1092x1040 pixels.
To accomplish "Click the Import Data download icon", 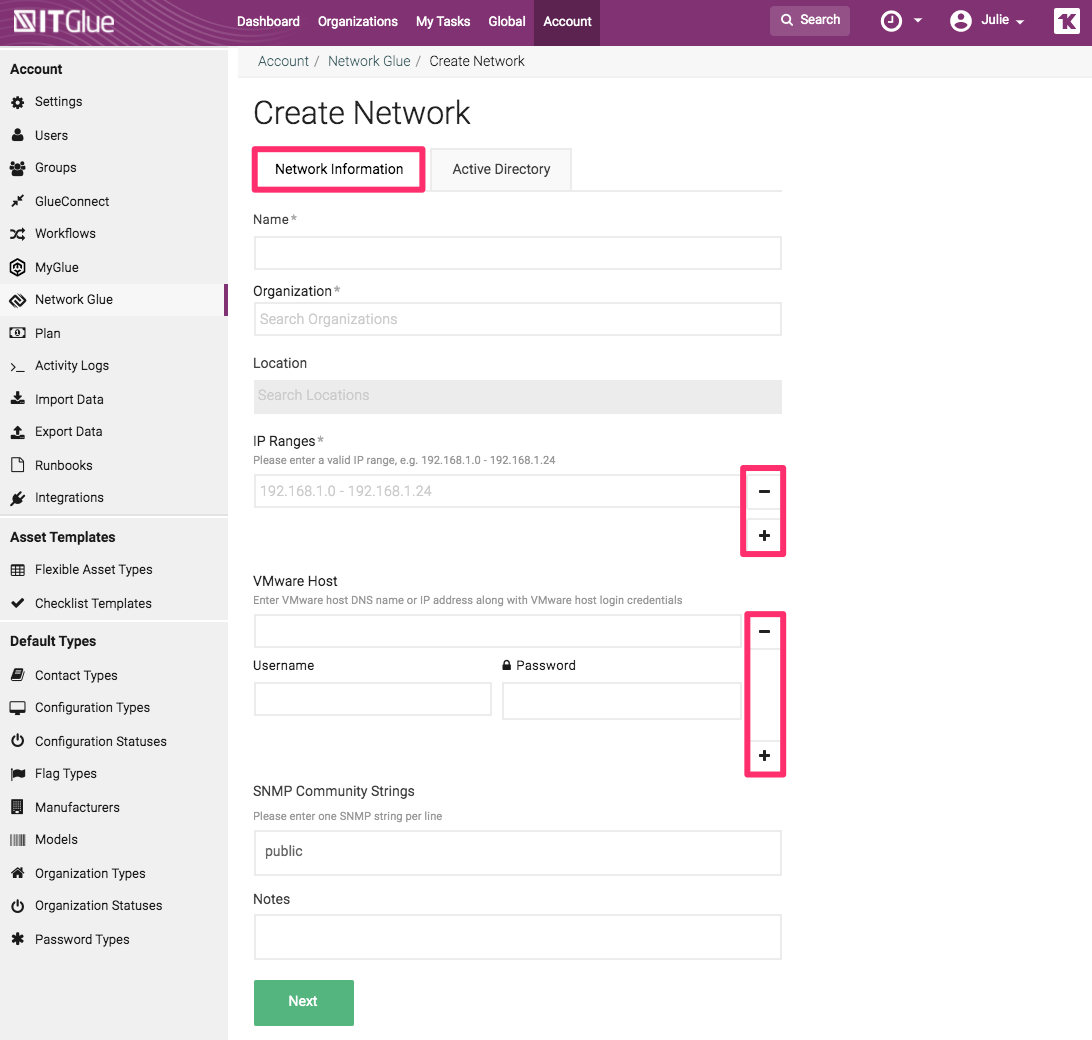I will click(x=17, y=398).
